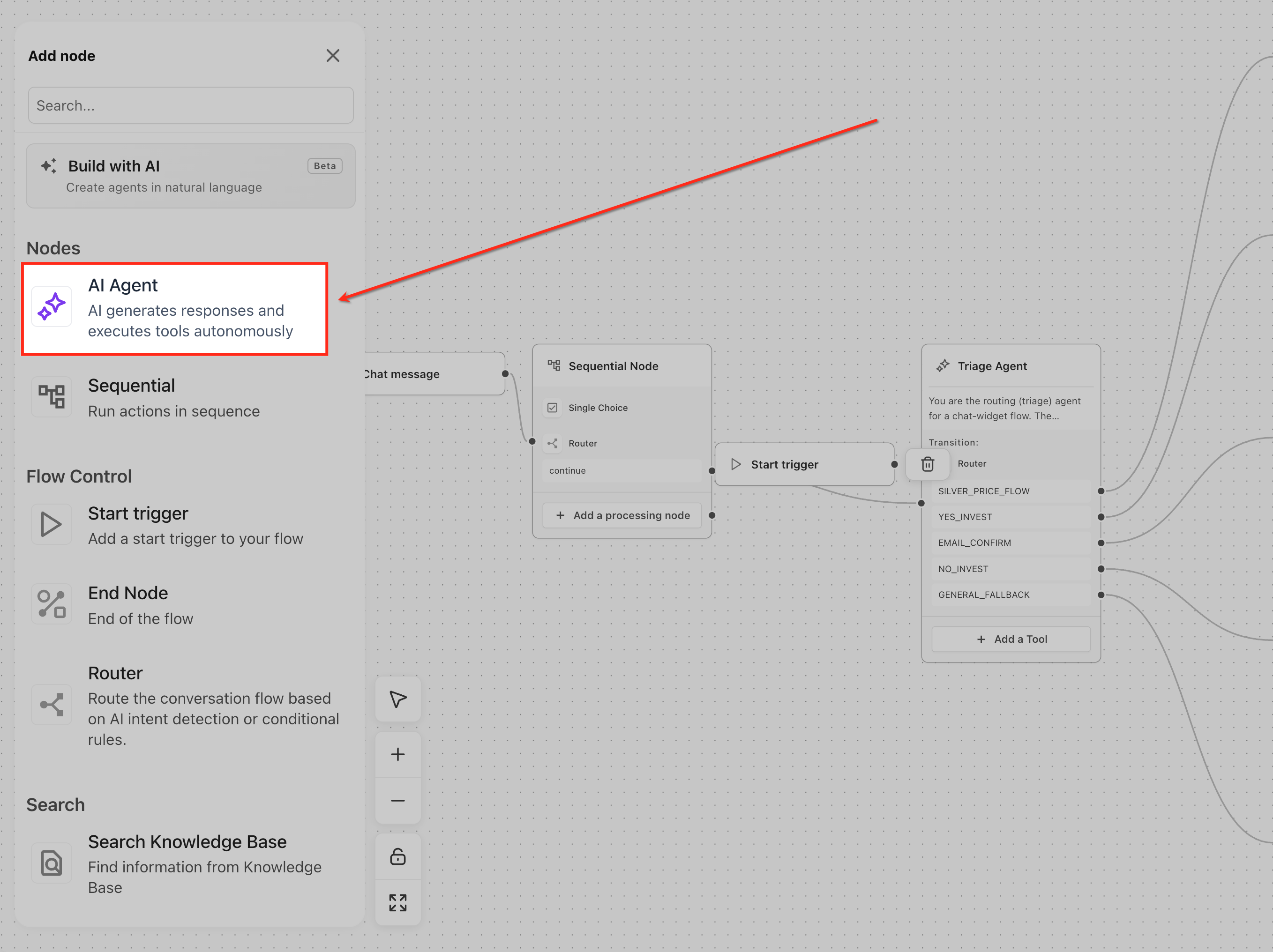
Task: Select the GENERAL_FALLBACK transition row
Action: (x=1011, y=595)
